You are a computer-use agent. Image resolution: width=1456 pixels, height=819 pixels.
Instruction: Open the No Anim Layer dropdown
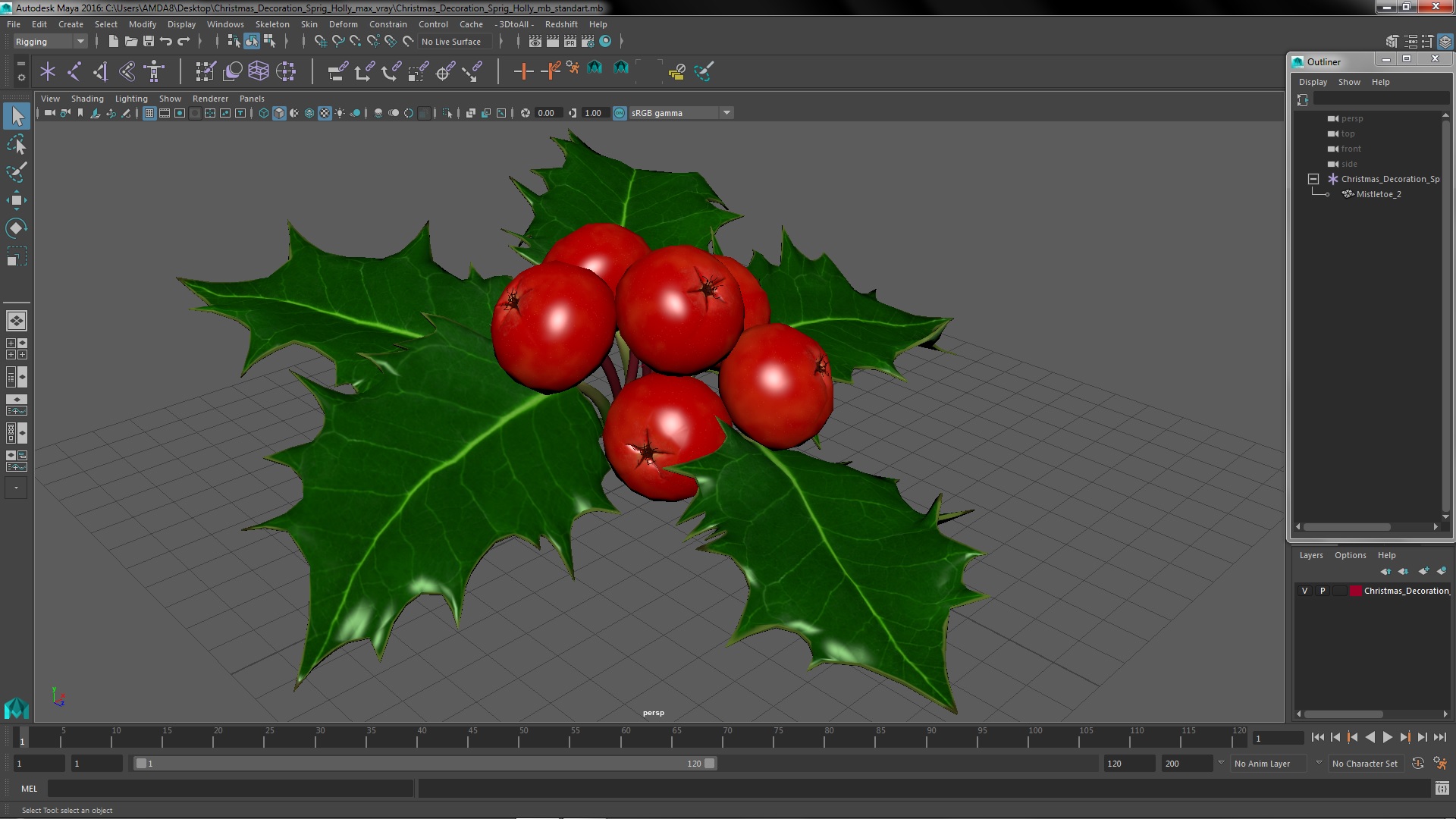coord(1269,764)
